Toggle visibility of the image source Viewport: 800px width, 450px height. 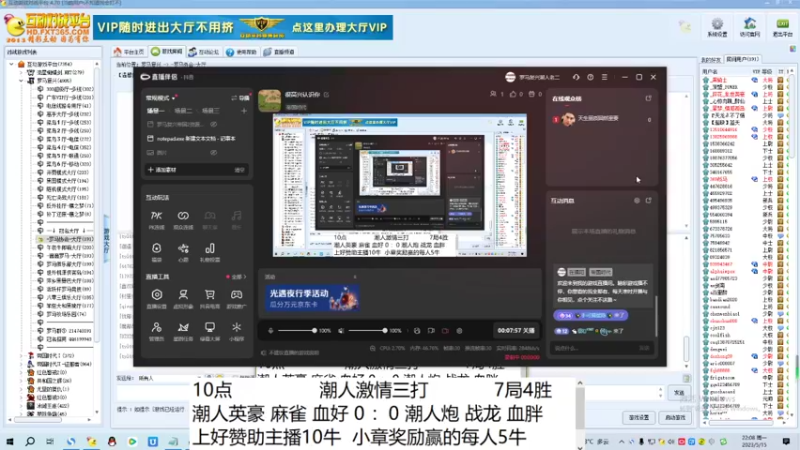pyautogui.click(x=214, y=152)
